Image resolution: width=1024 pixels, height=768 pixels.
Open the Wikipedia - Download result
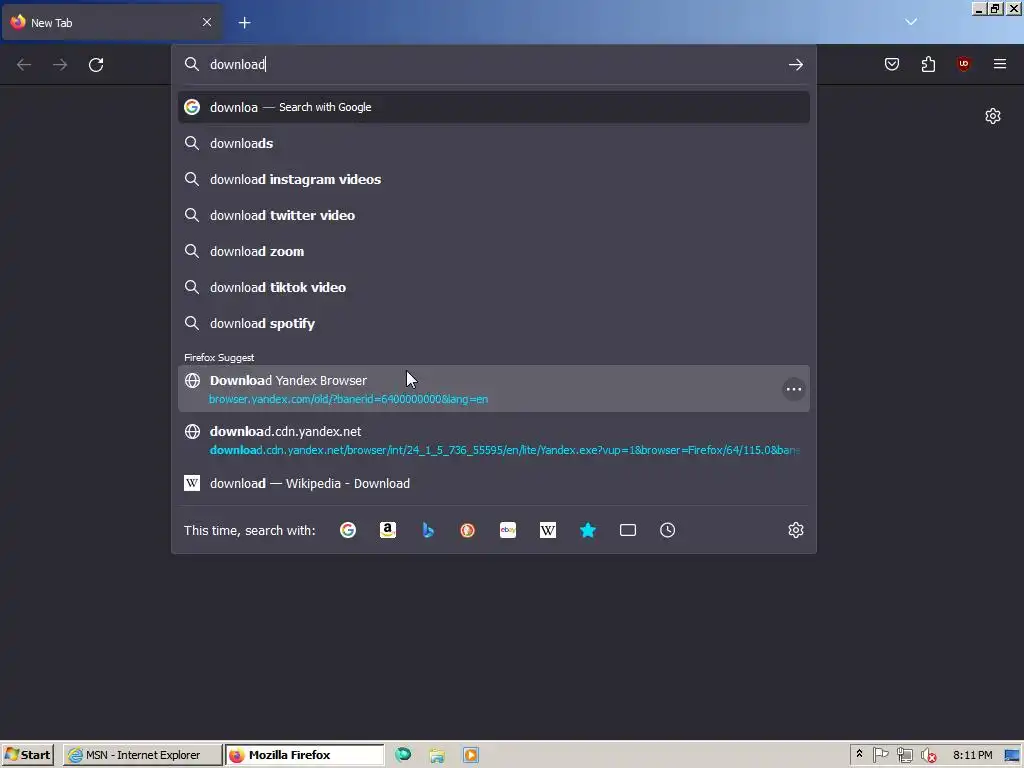(x=494, y=483)
